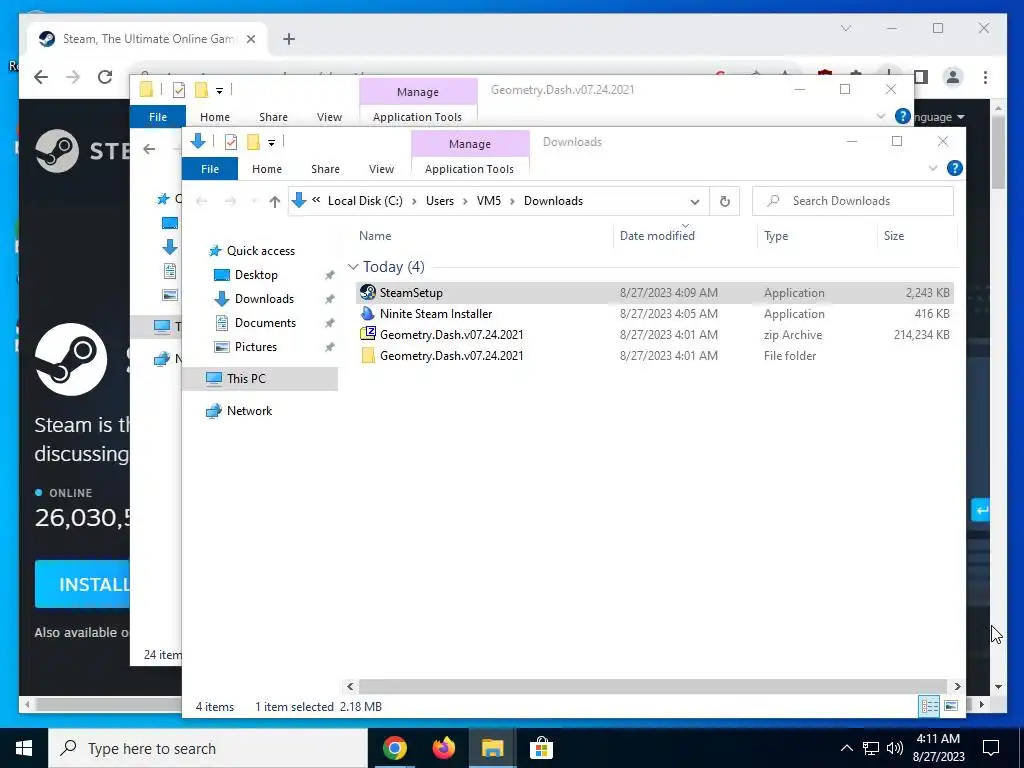Show hidden system tray icons
The width and height of the screenshot is (1024, 768).
[846, 748]
